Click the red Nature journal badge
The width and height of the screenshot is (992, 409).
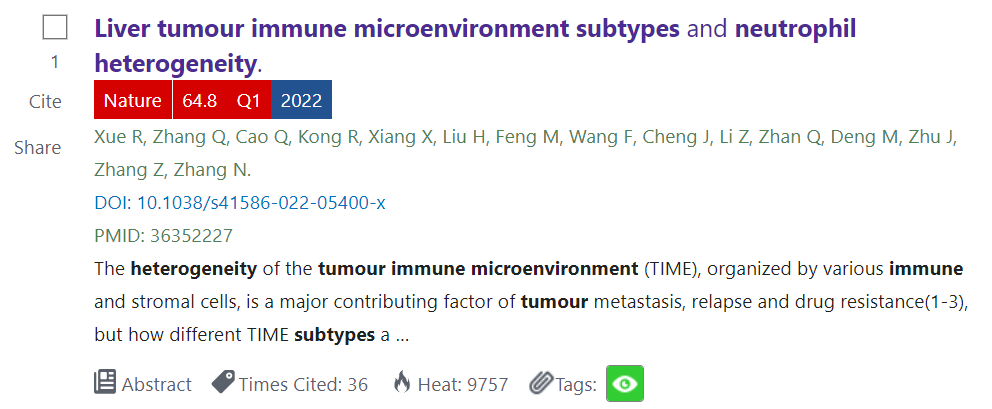coord(132,100)
